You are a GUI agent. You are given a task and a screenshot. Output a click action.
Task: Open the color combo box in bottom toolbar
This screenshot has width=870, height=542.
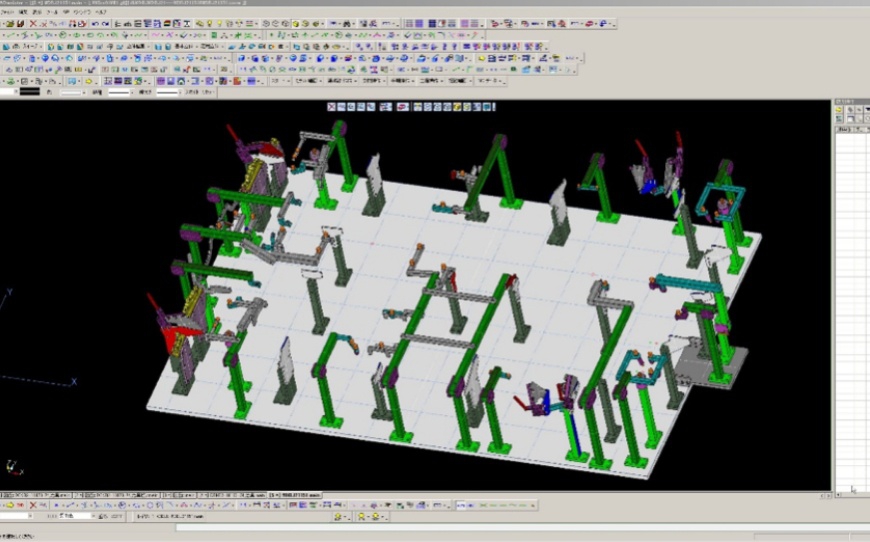point(75,516)
